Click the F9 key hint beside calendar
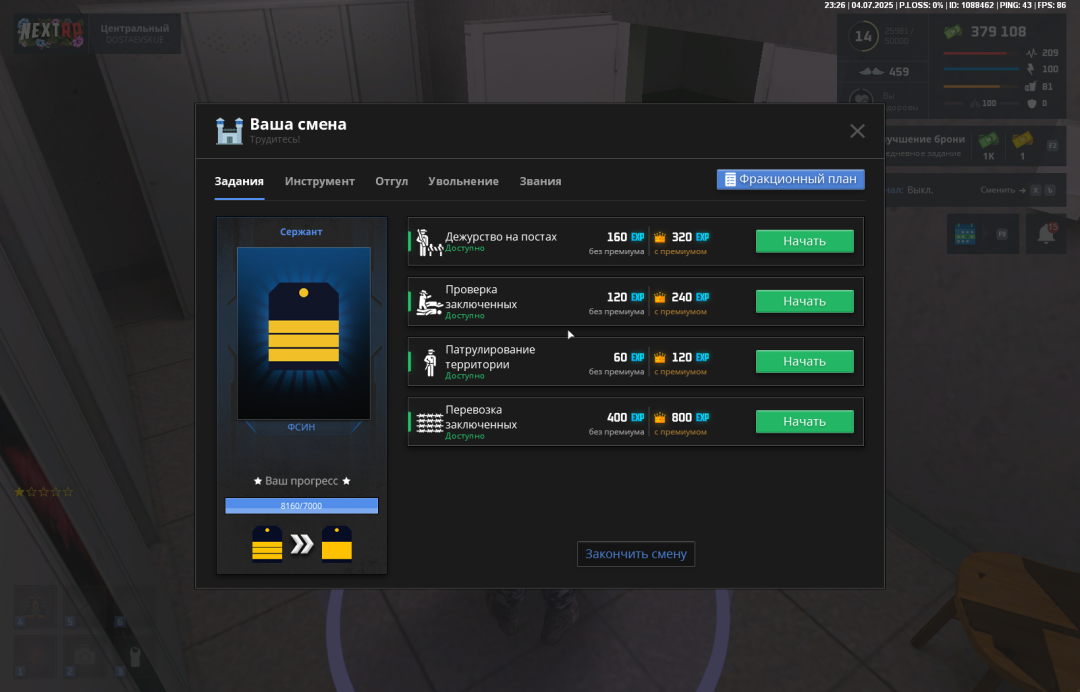The width and height of the screenshot is (1080, 692). pyautogui.click(x=1002, y=234)
